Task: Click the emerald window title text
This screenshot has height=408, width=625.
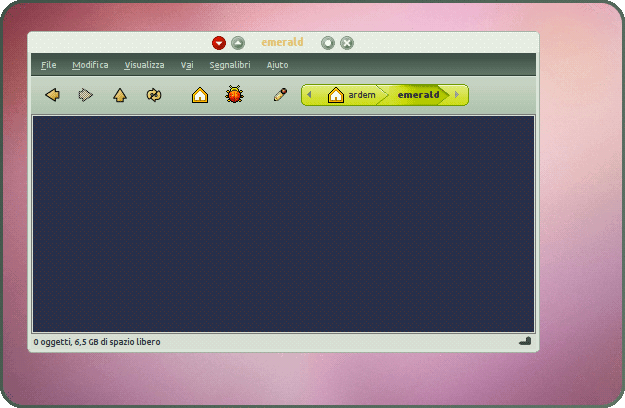Action: click(x=282, y=42)
